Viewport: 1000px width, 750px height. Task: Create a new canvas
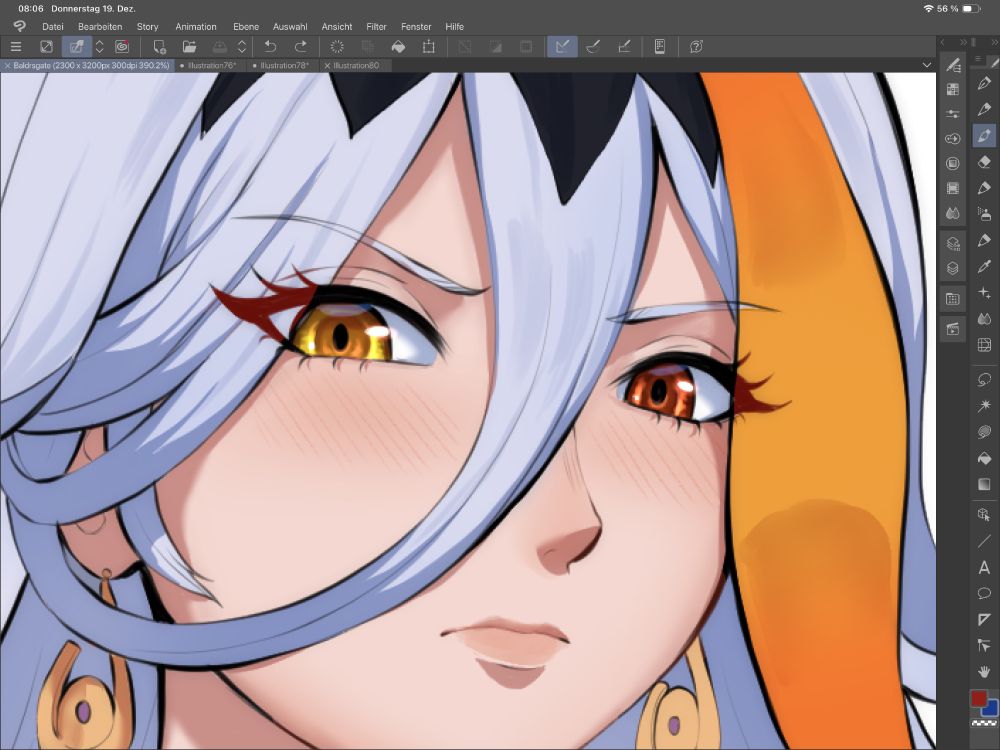[x=159, y=47]
